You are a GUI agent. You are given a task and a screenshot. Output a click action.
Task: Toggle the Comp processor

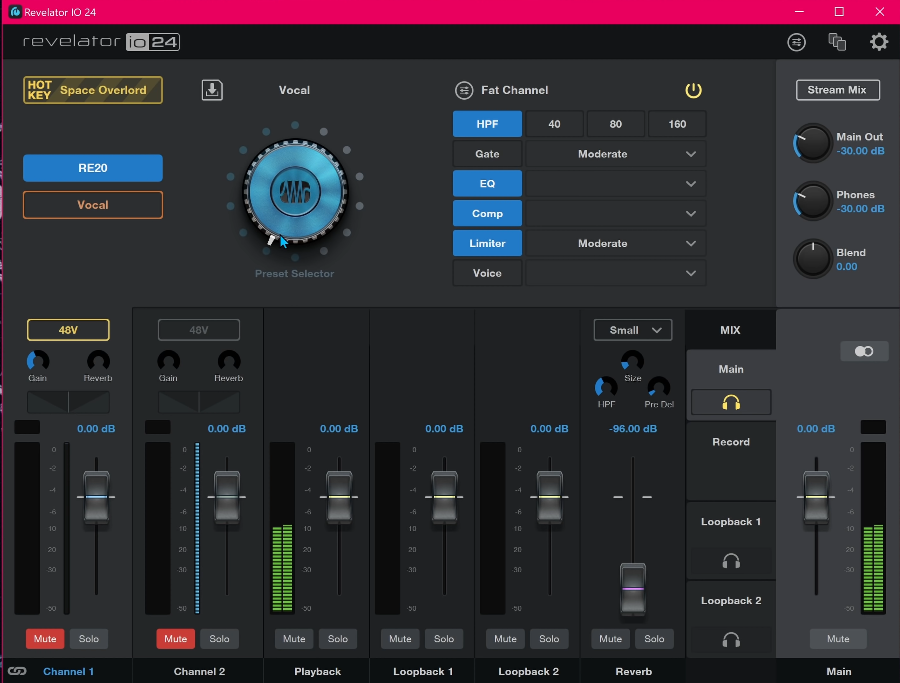pos(487,214)
